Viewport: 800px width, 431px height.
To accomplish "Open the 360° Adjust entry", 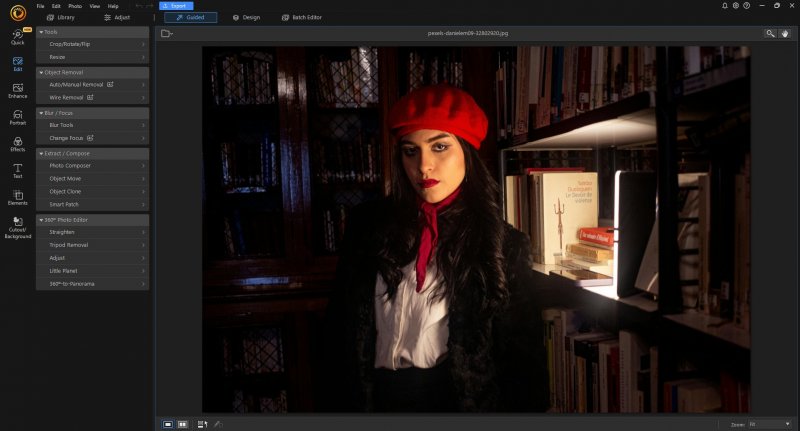I will coord(92,258).
